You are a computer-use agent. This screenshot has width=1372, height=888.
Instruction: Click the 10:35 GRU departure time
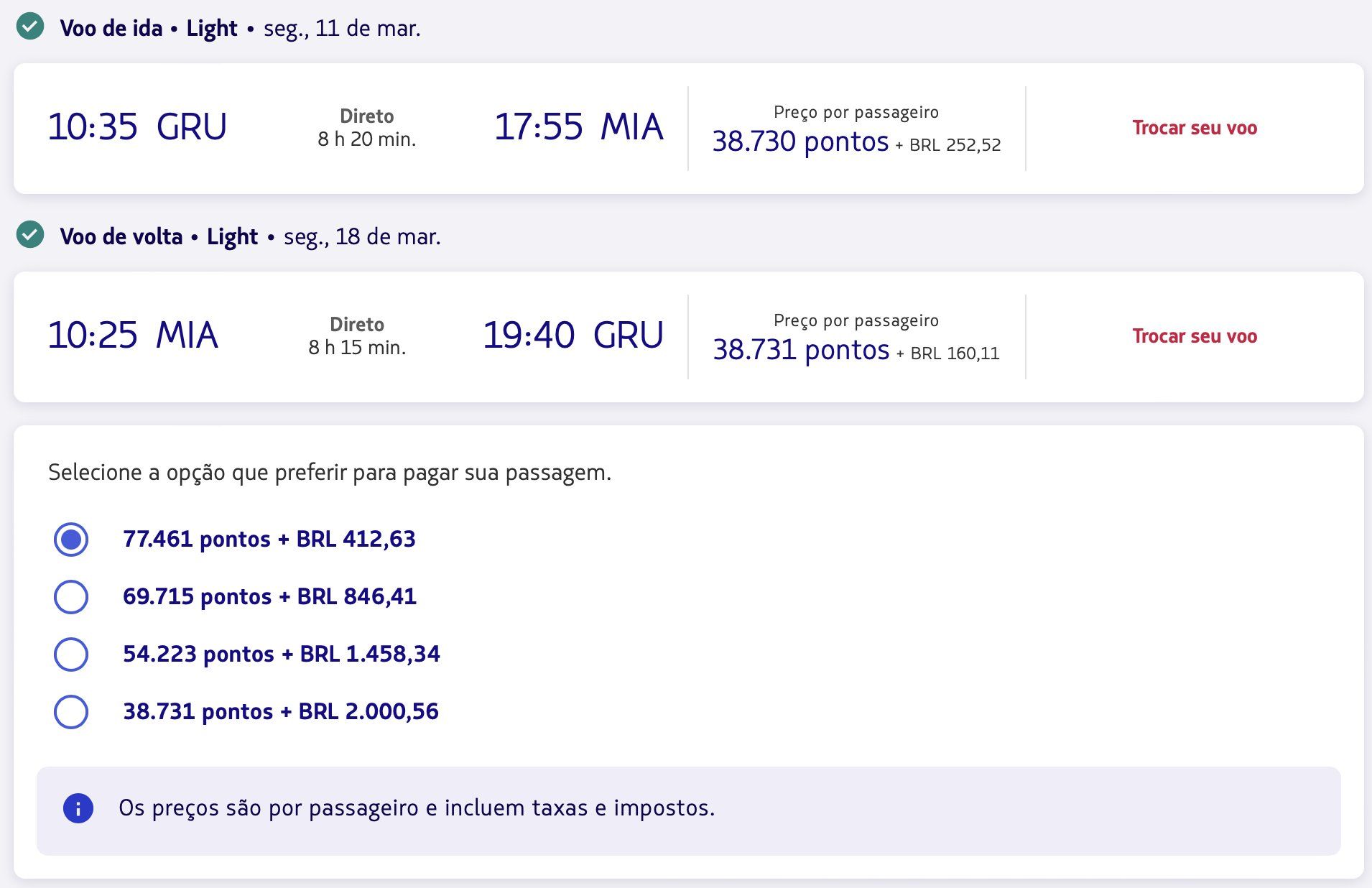[x=136, y=127]
